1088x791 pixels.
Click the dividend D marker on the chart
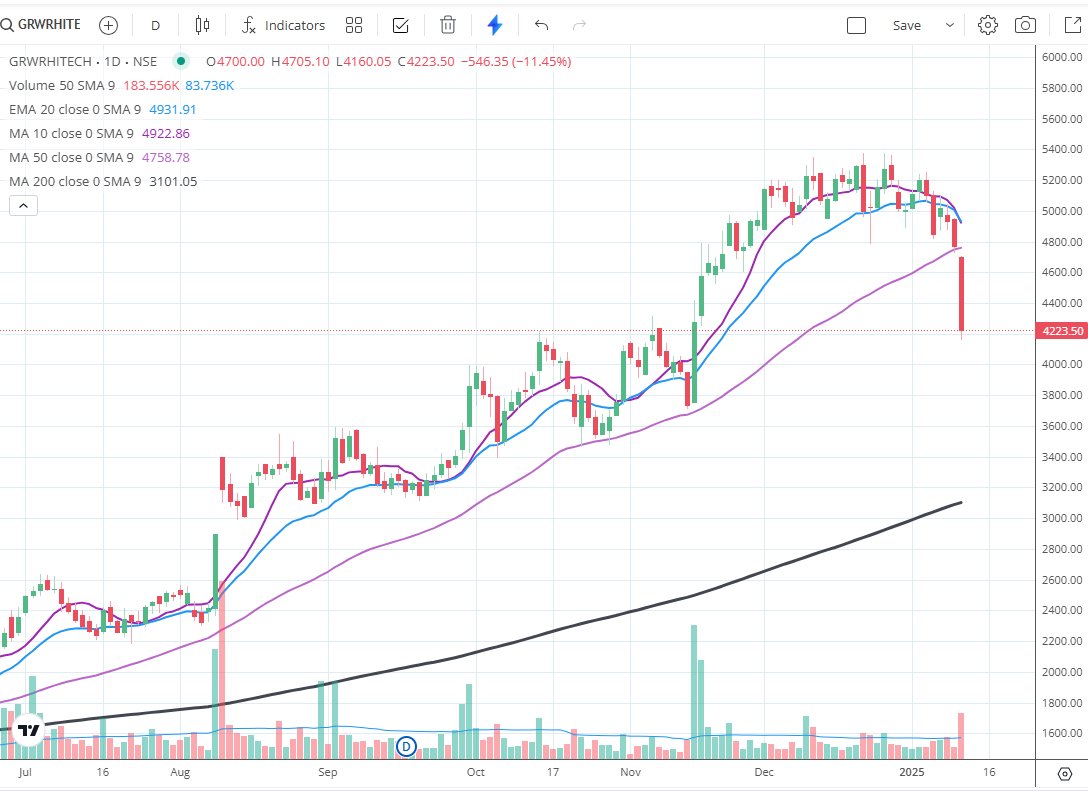pyautogui.click(x=405, y=747)
